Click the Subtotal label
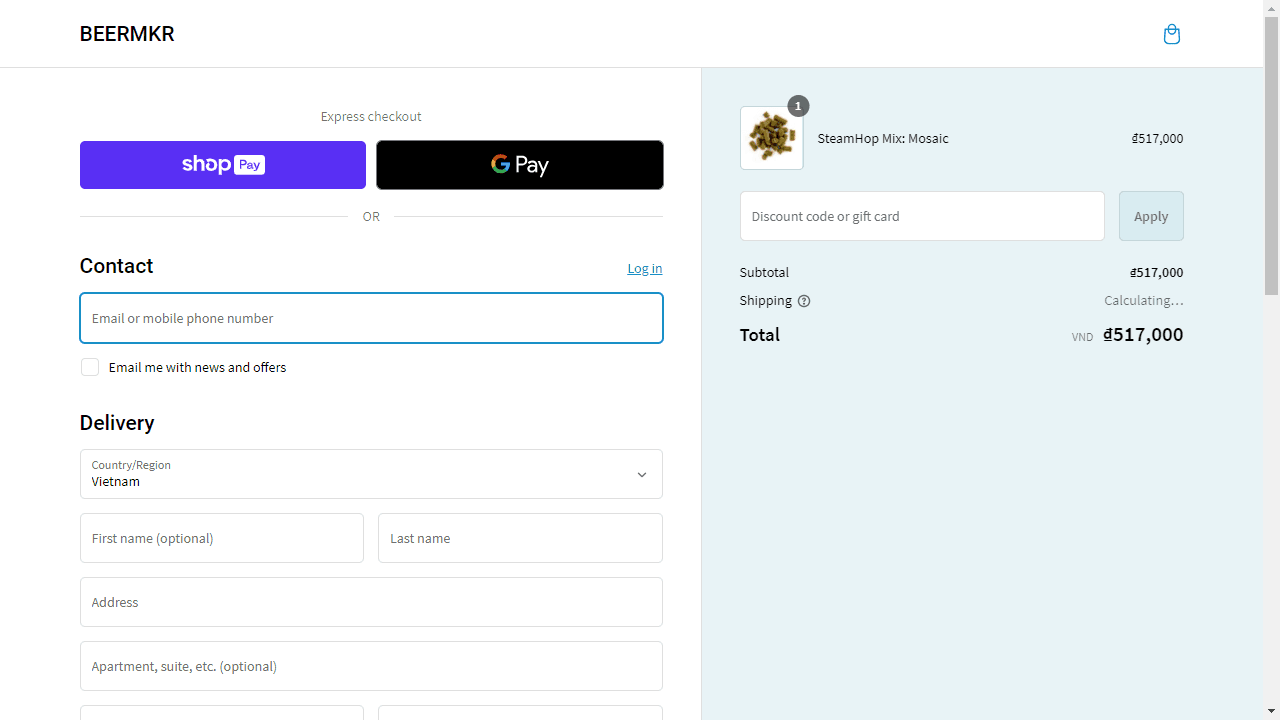 (x=764, y=272)
